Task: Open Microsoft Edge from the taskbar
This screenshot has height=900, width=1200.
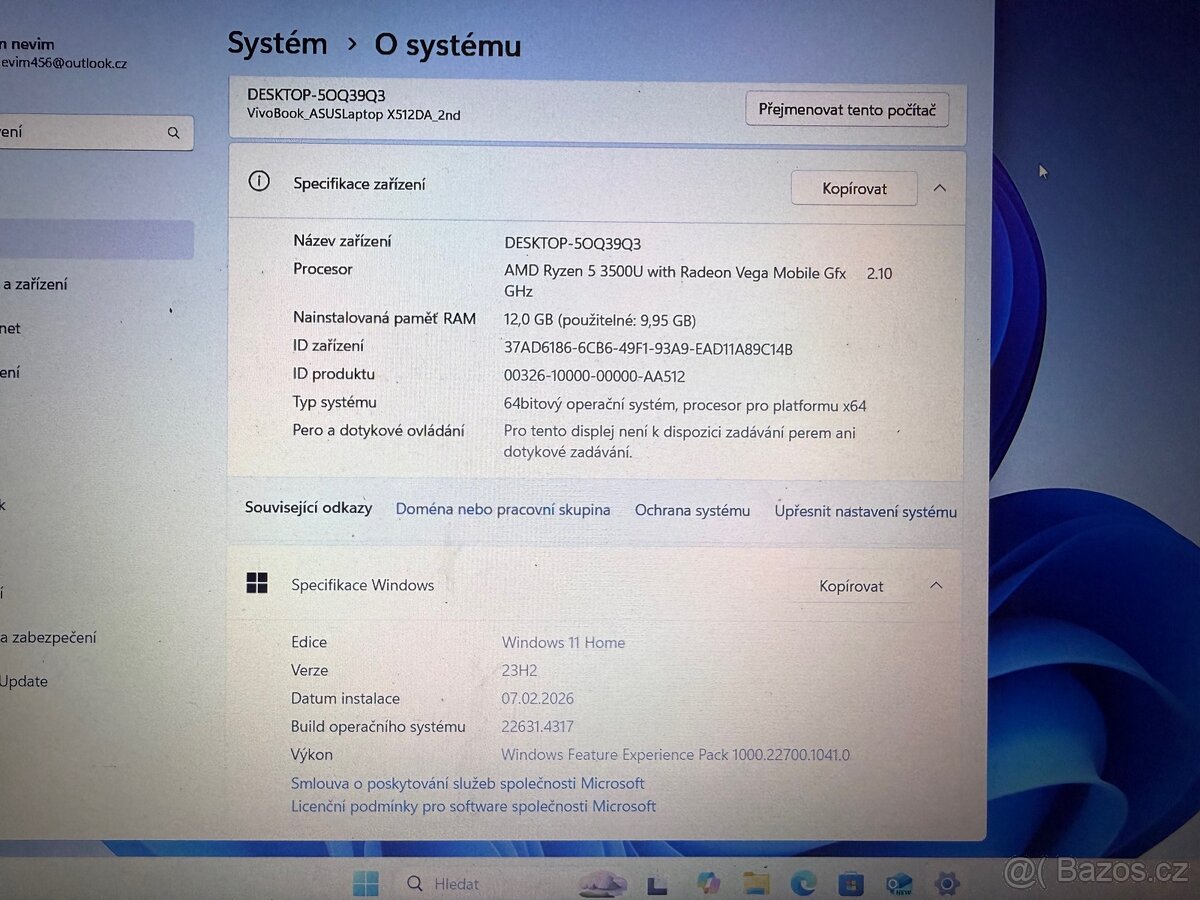Action: pyautogui.click(x=801, y=884)
